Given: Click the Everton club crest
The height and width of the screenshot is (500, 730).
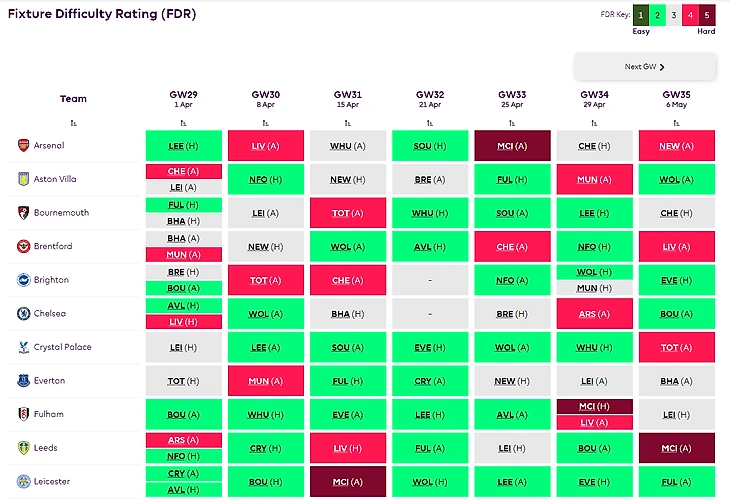Looking at the screenshot, I should (24, 381).
